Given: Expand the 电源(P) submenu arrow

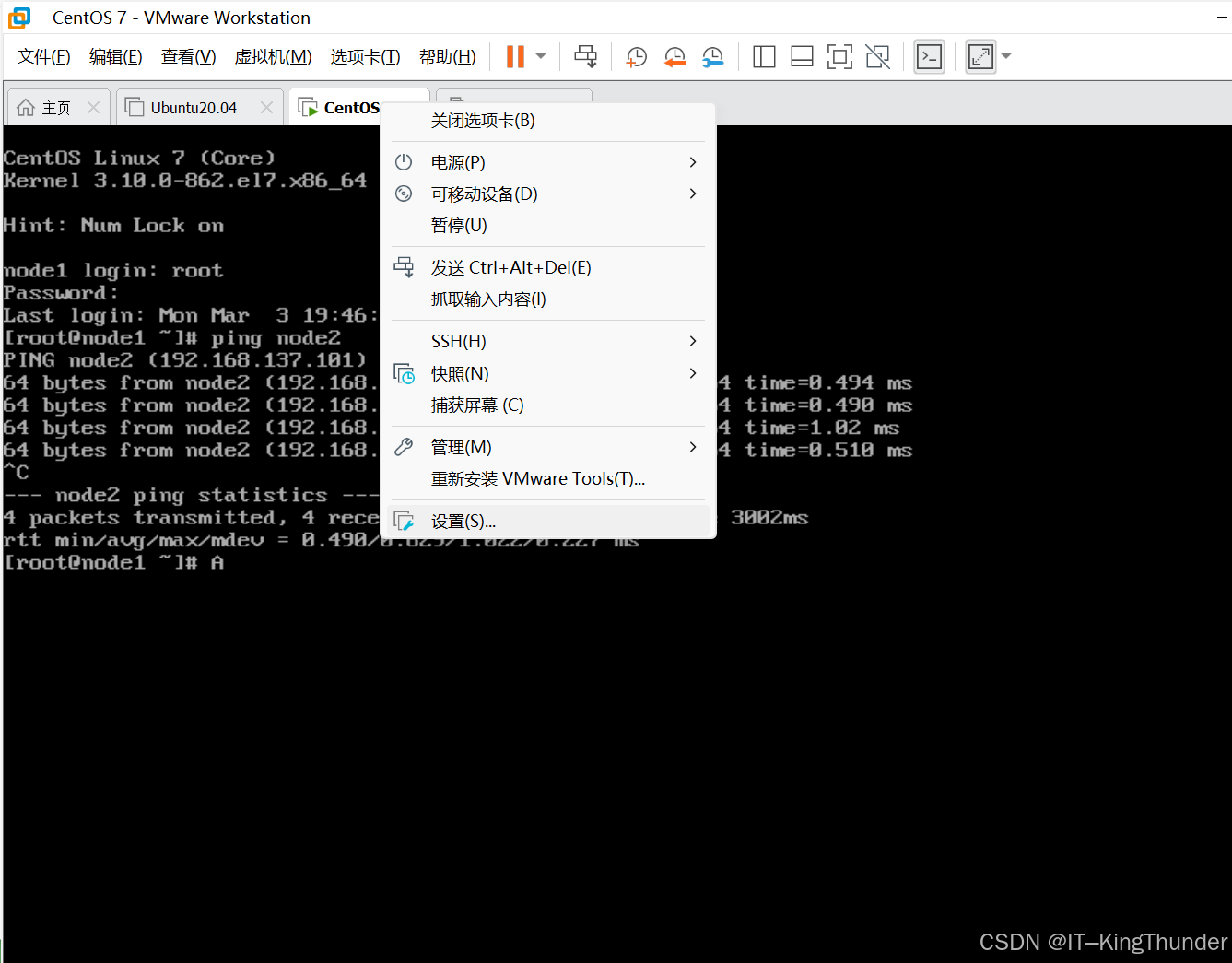Looking at the screenshot, I should (693, 162).
